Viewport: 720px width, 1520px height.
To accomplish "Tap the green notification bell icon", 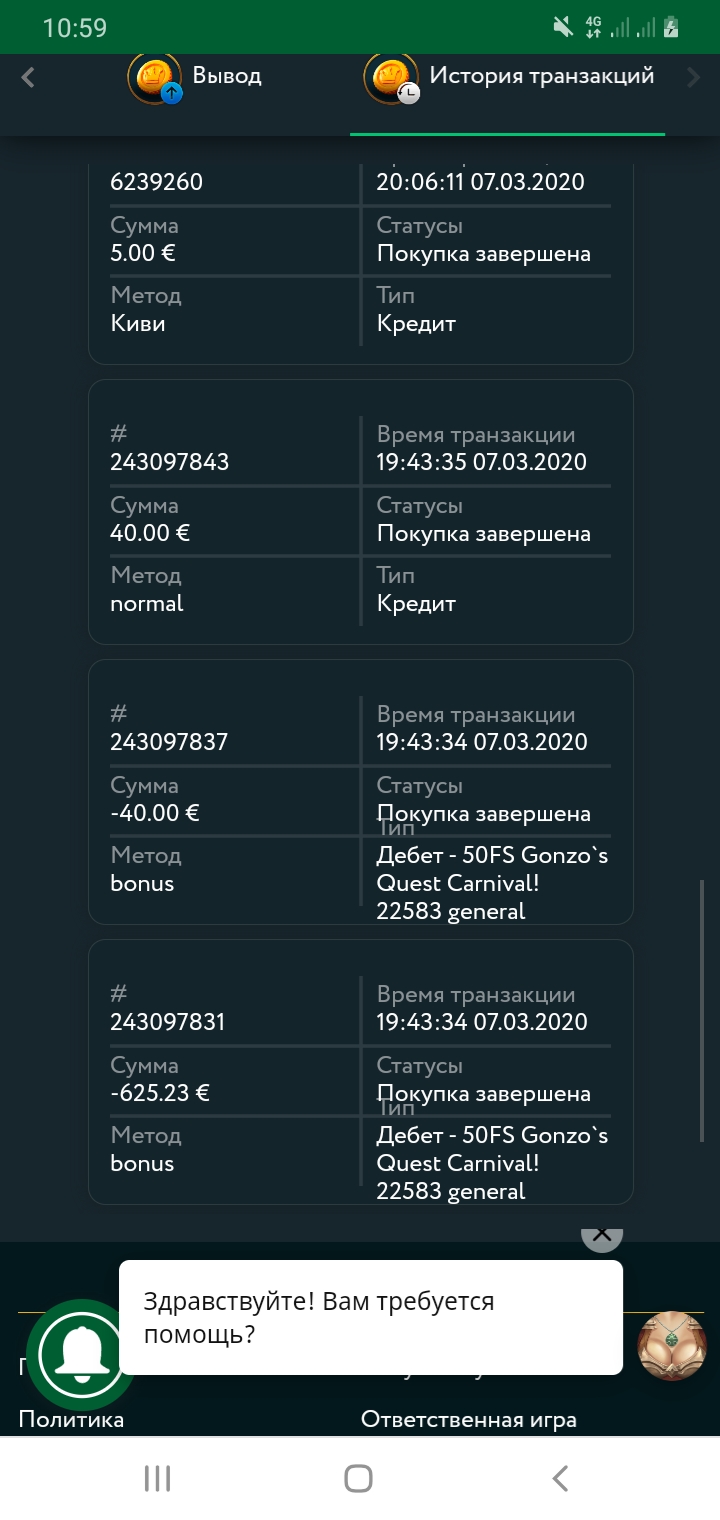I will click(x=80, y=1354).
